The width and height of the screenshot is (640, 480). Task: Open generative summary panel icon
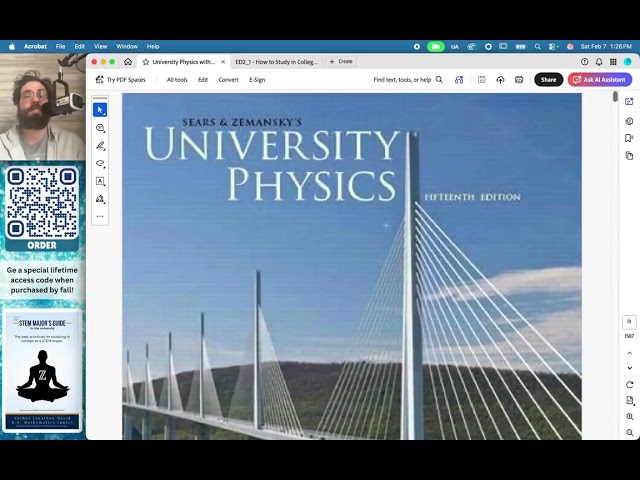(629, 121)
